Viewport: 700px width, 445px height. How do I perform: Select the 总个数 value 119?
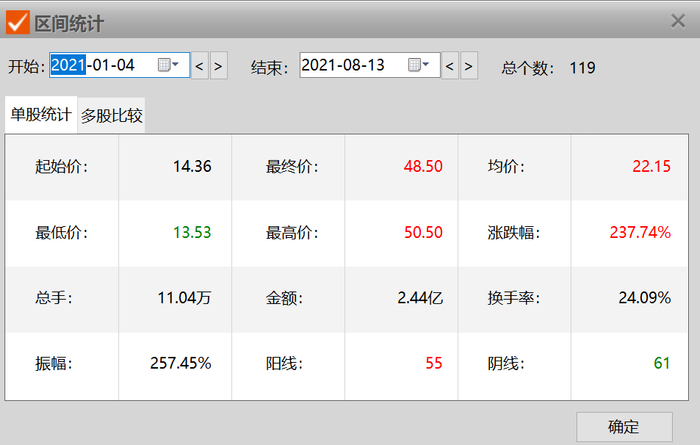(583, 68)
